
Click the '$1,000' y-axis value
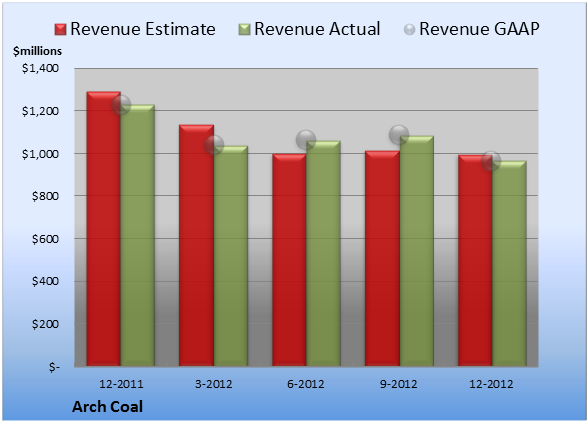coord(40,154)
